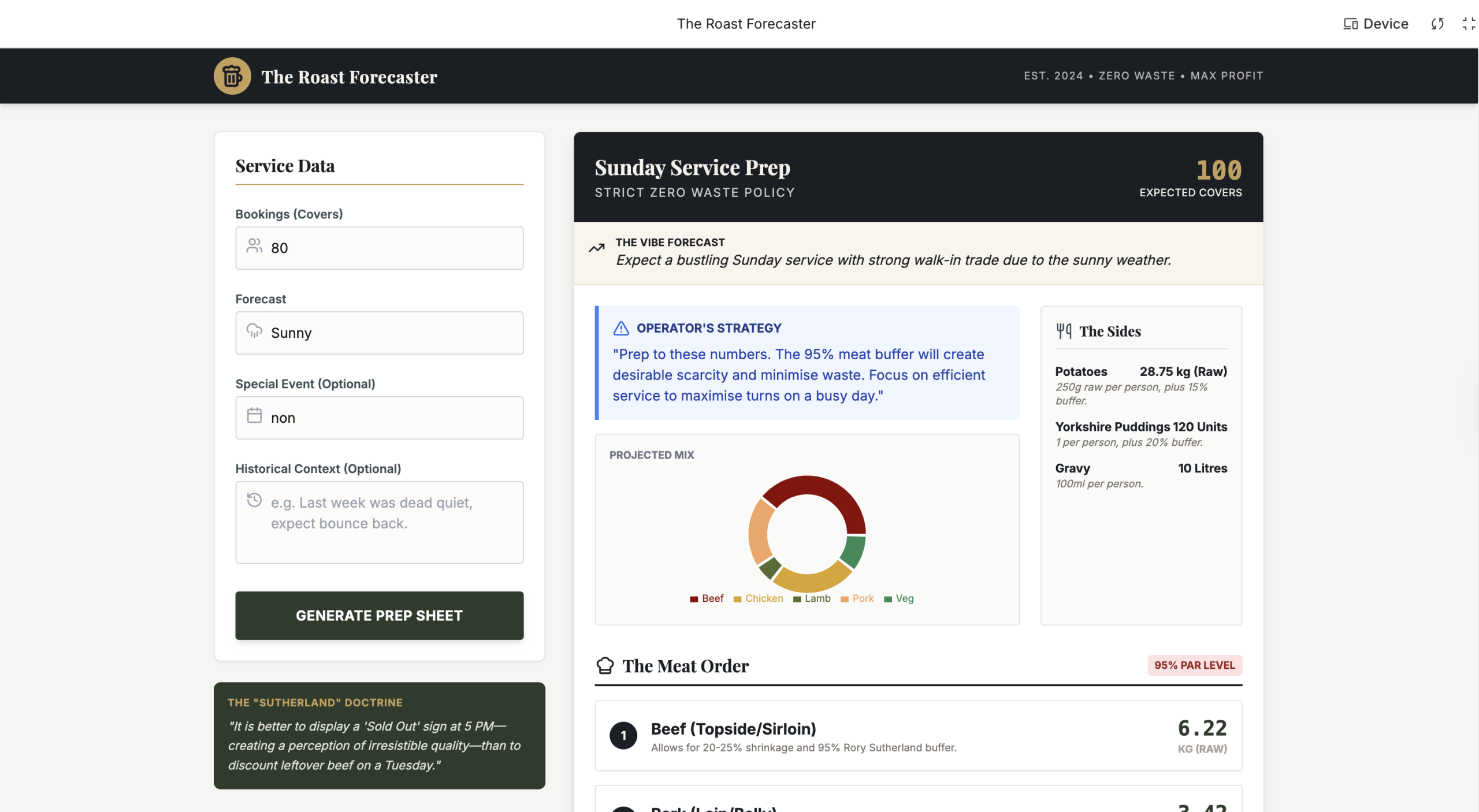Click the calendar icon in Special Event field
1479x812 pixels.
click(254, 416)
